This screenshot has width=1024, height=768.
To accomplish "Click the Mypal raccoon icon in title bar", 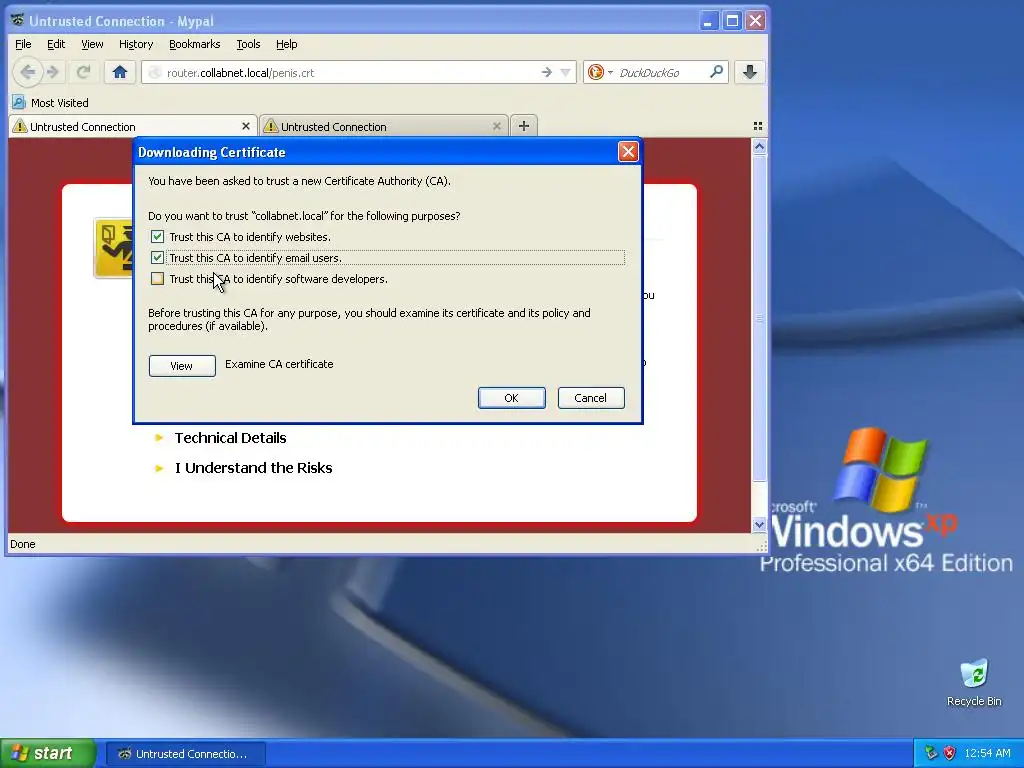I will (x=18, y=21).
